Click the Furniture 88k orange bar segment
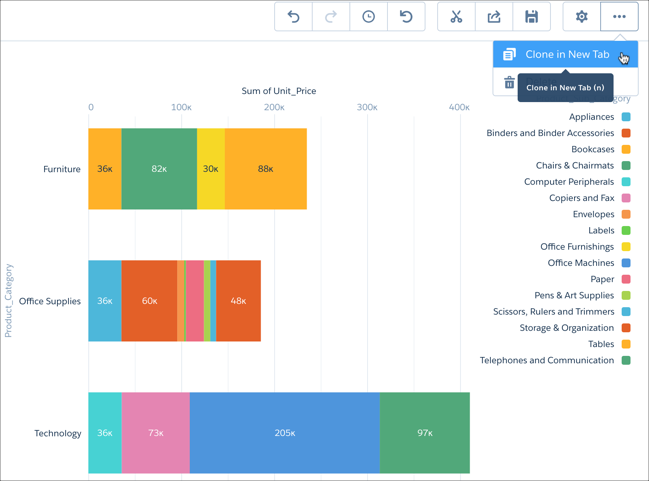 (x=266, y=169)
